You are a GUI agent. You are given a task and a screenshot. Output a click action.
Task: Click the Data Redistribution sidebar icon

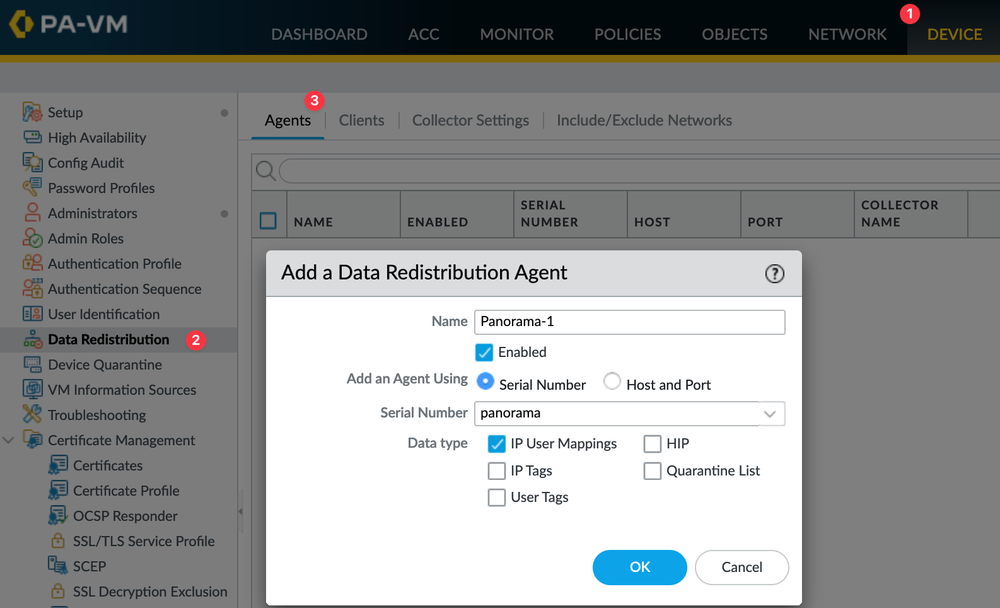click(x=34, y=339)
